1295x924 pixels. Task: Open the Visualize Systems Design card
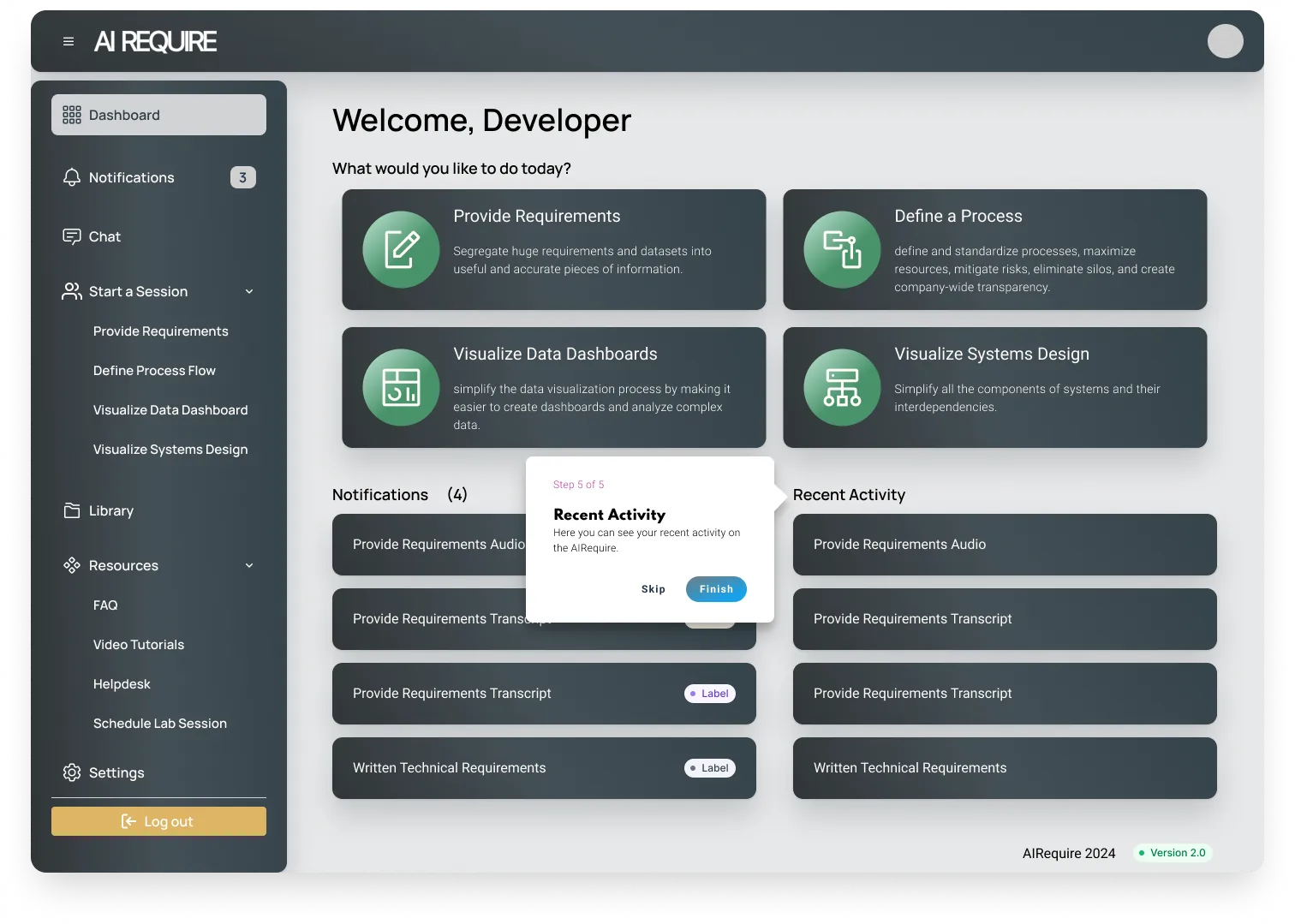click(994, 387)
